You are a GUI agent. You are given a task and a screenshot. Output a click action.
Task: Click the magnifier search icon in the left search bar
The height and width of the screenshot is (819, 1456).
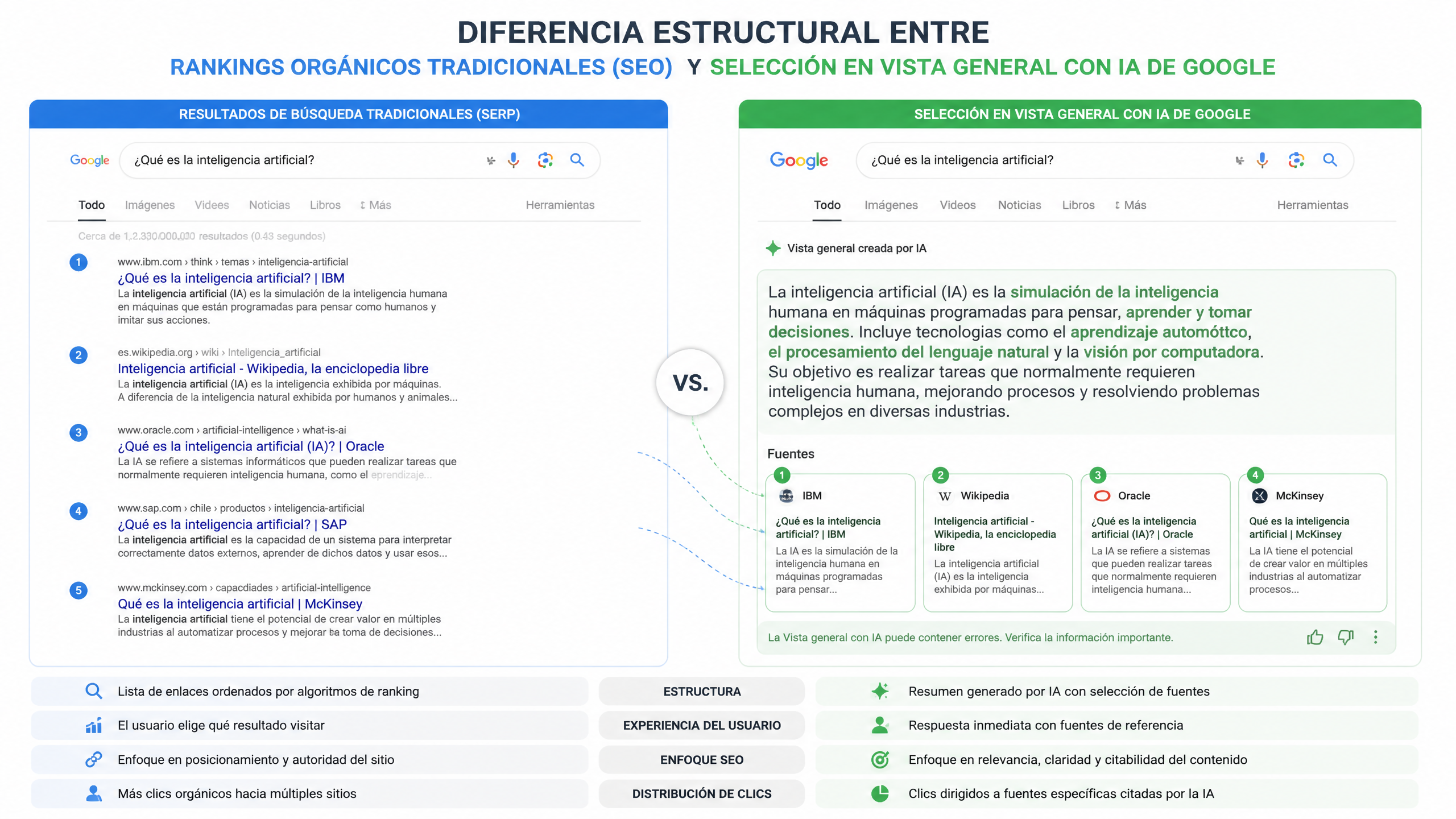(x=577, y=160)
